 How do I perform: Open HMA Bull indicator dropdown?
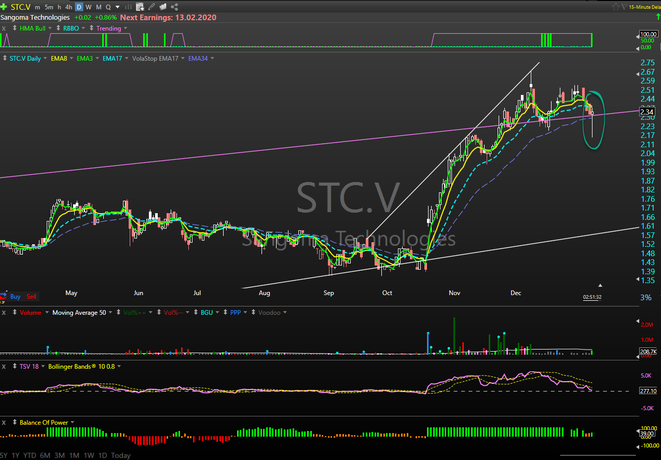50,28
